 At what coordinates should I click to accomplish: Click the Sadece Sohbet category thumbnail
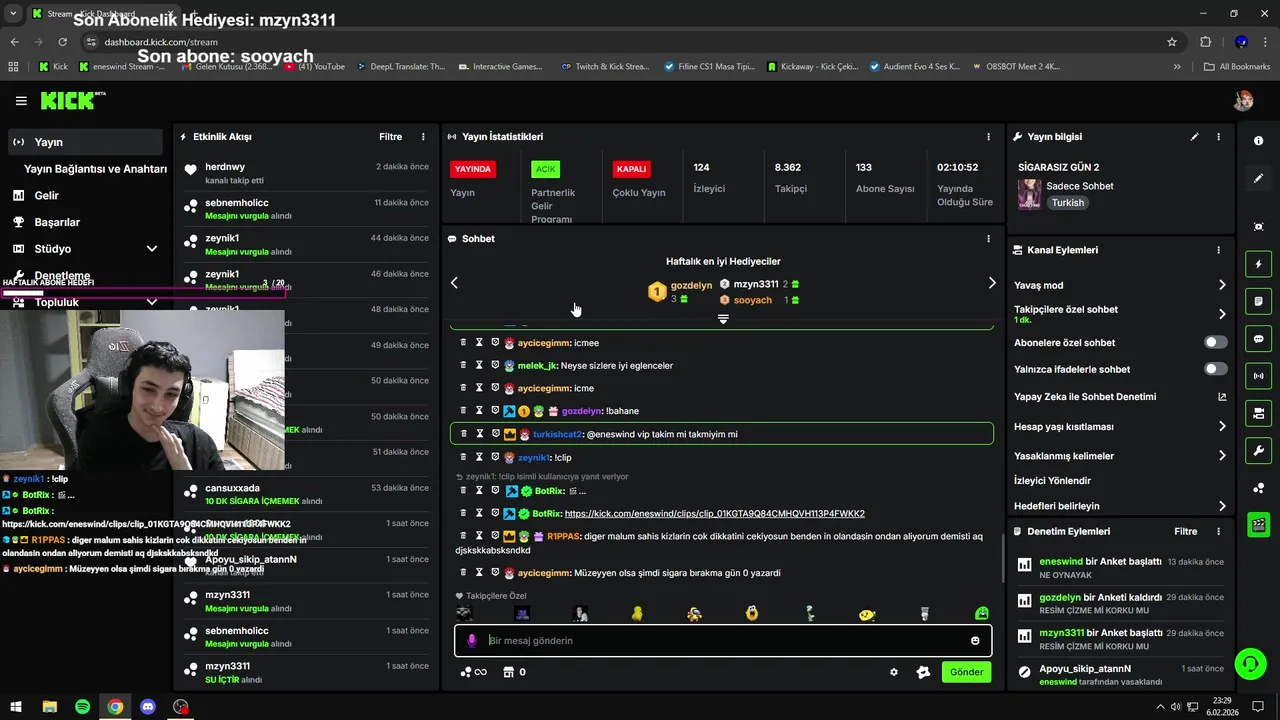[1029, 194]
